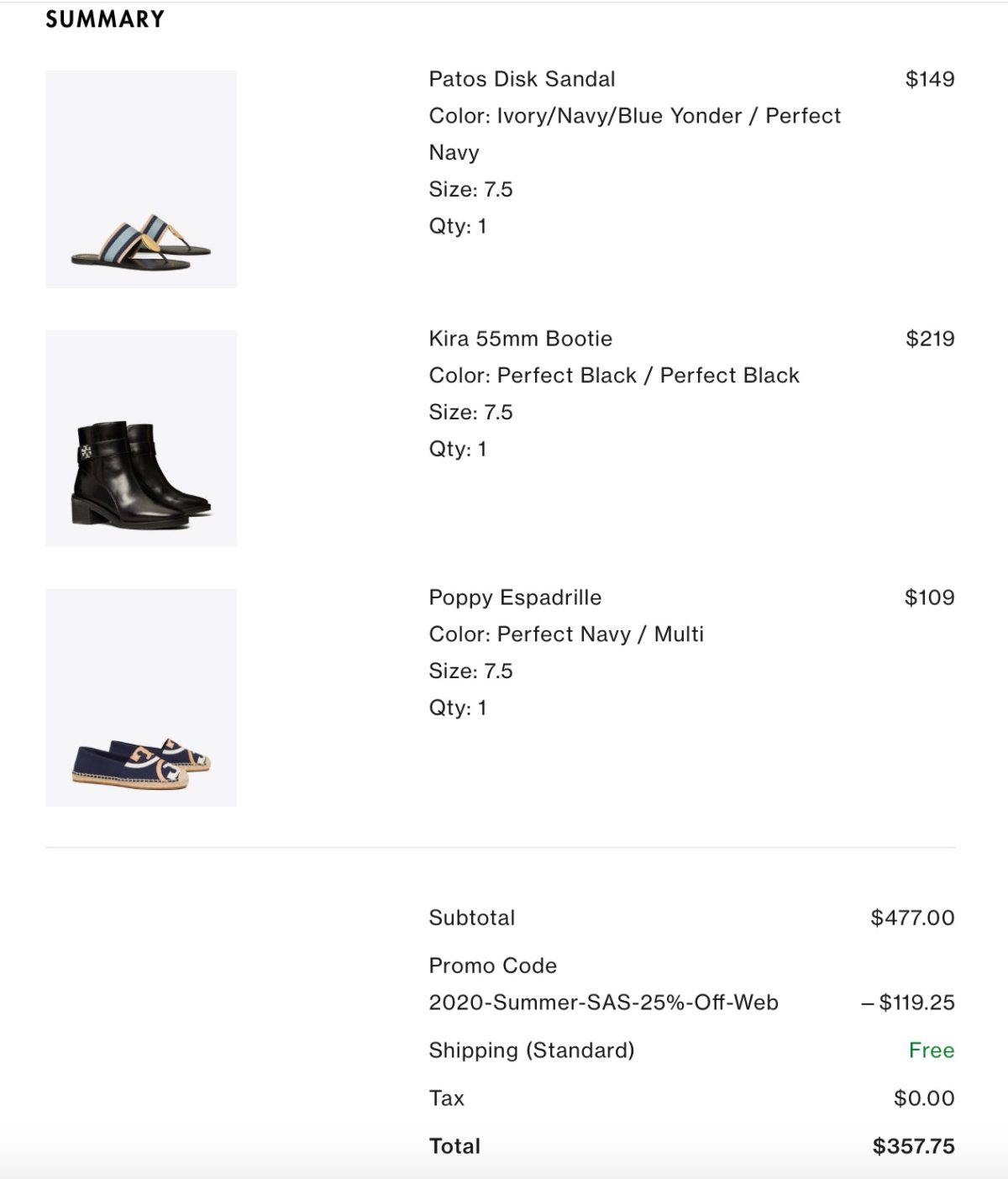This screenshot has width=1008, height=1179.
Task: Click the $219 bootie price
Action: coord(930,339)
